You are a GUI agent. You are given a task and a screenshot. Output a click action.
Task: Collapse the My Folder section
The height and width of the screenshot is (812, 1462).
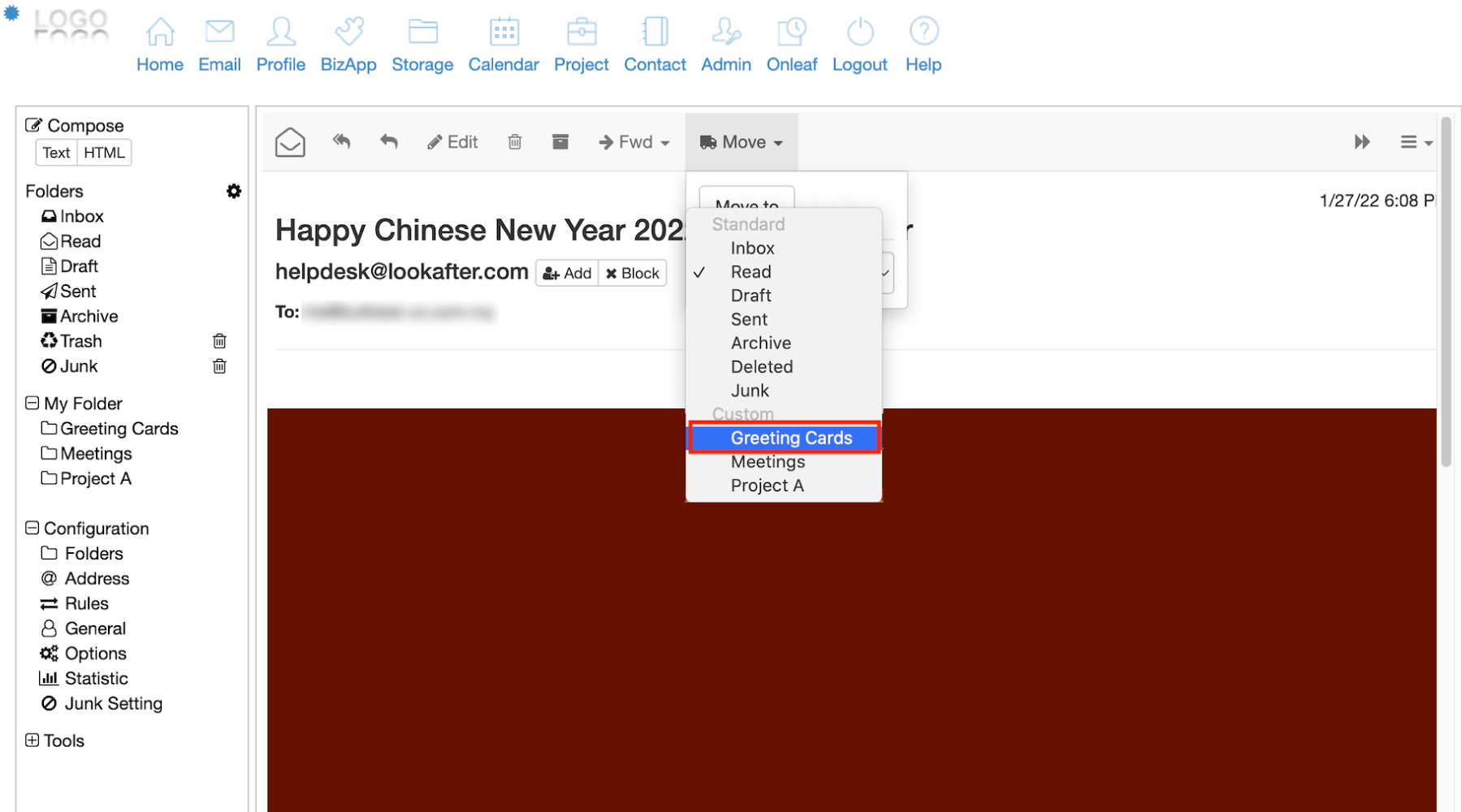(32, 404)
